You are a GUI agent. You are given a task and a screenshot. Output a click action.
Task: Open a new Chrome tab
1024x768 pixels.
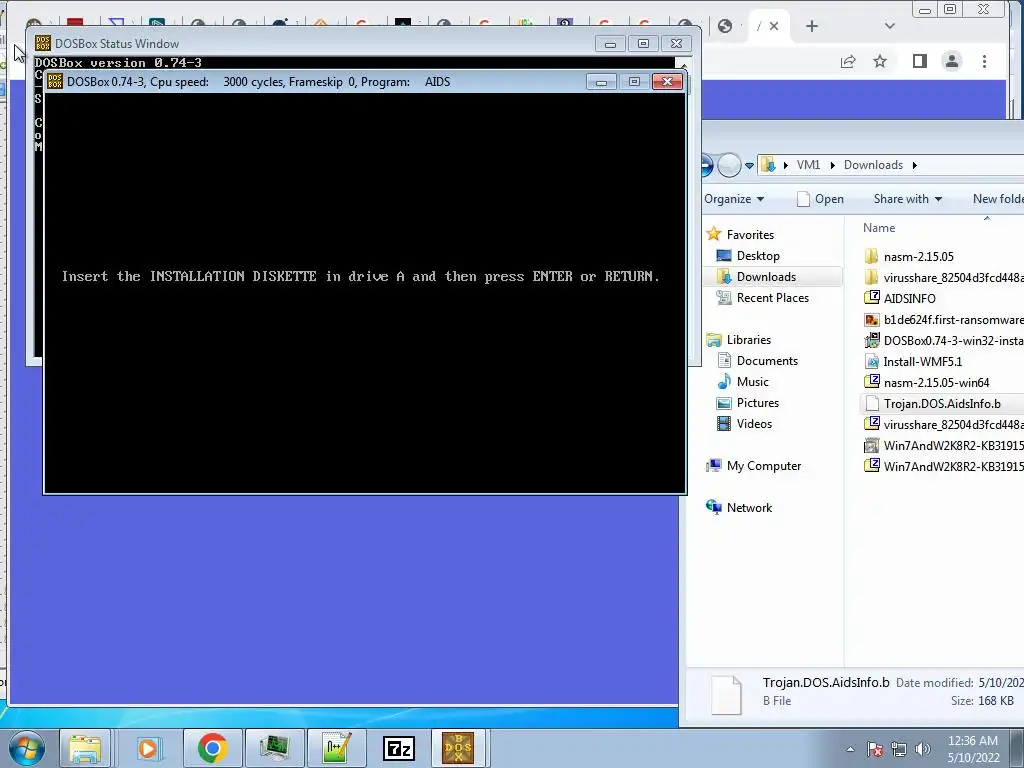click(x=812, y=26)
